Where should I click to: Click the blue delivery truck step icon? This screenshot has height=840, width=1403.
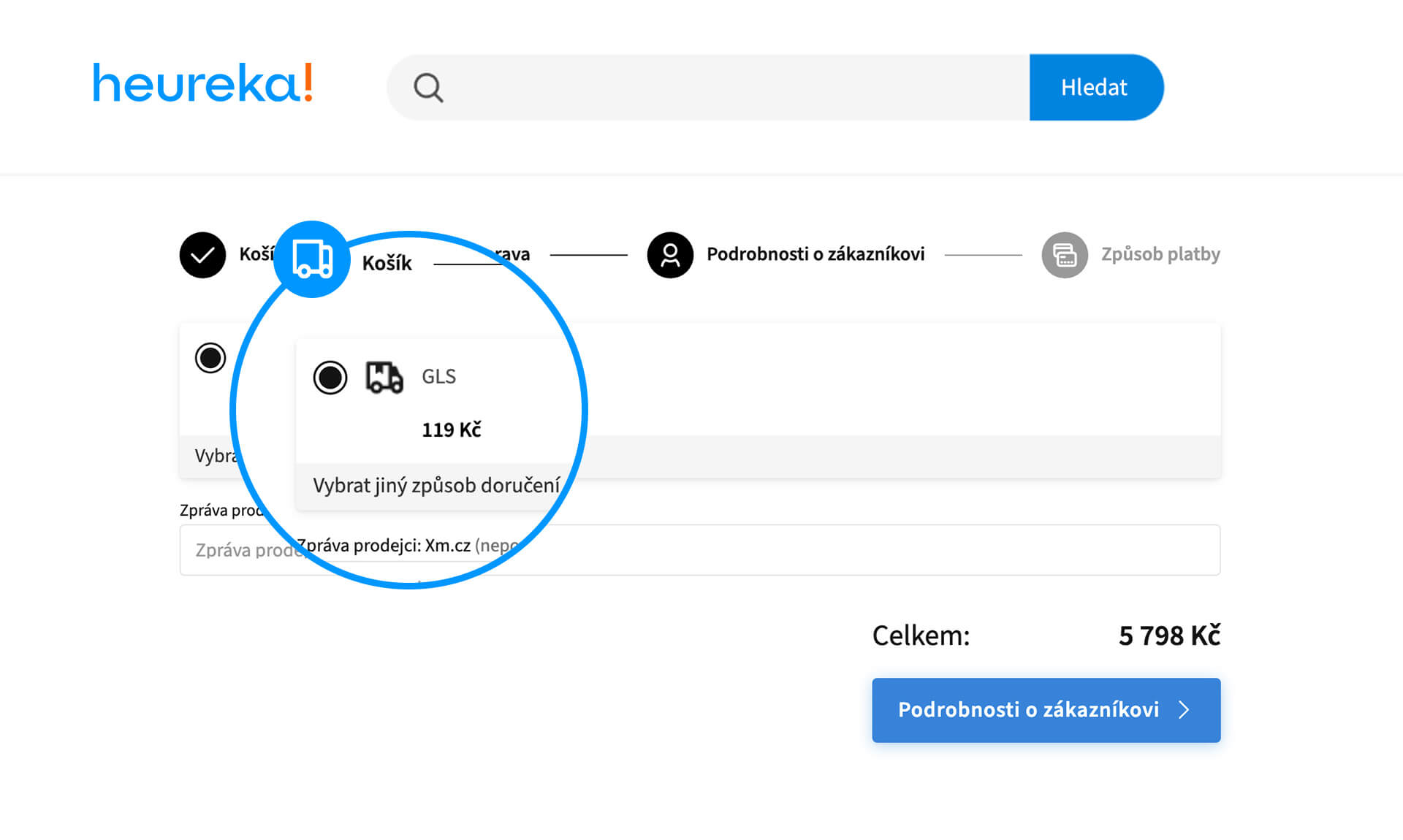312,259
